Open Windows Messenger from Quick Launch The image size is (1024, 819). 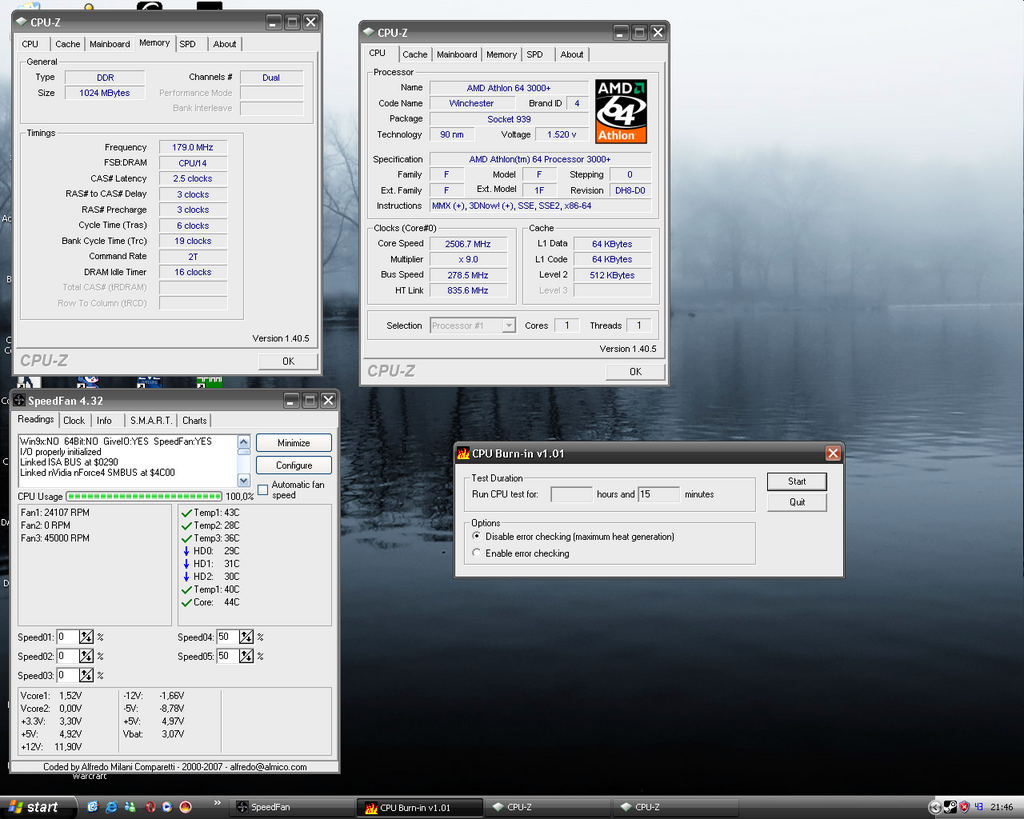(x=130, y=807)
